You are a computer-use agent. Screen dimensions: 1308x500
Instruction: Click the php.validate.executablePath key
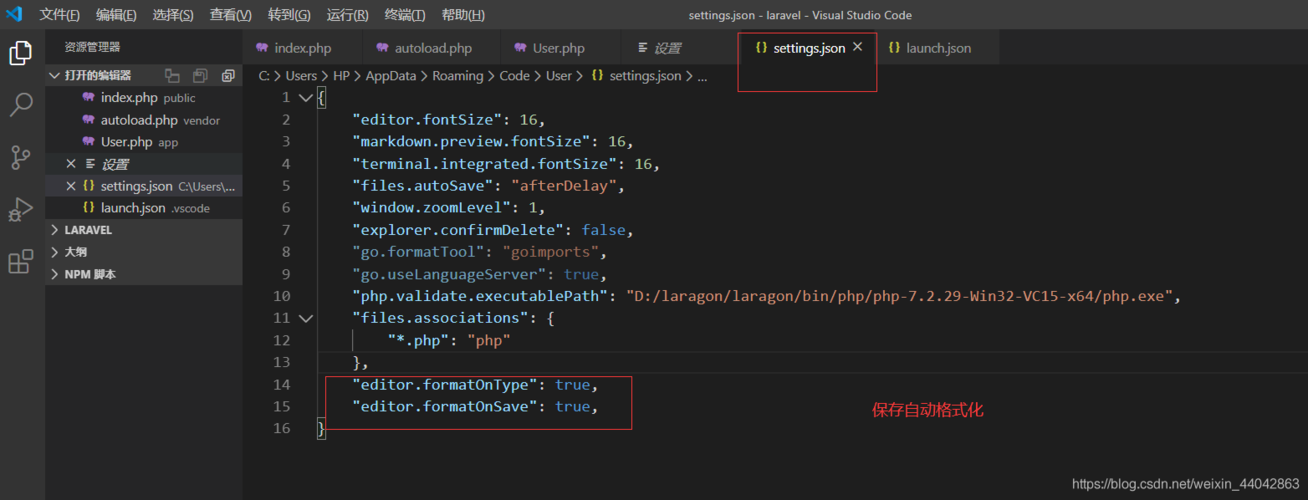(x=481, y=296)
